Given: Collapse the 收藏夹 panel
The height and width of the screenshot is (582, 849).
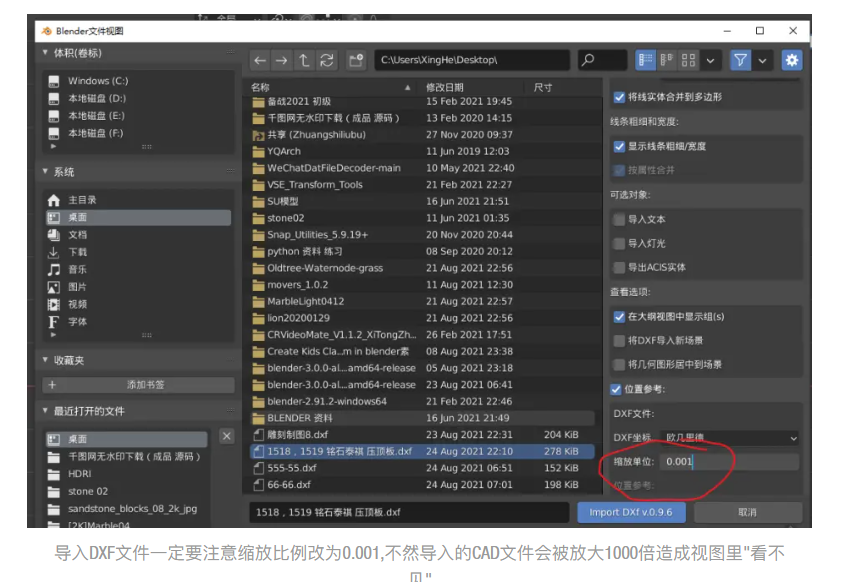Looking at the screenshot, I should [x=45, y=361].
